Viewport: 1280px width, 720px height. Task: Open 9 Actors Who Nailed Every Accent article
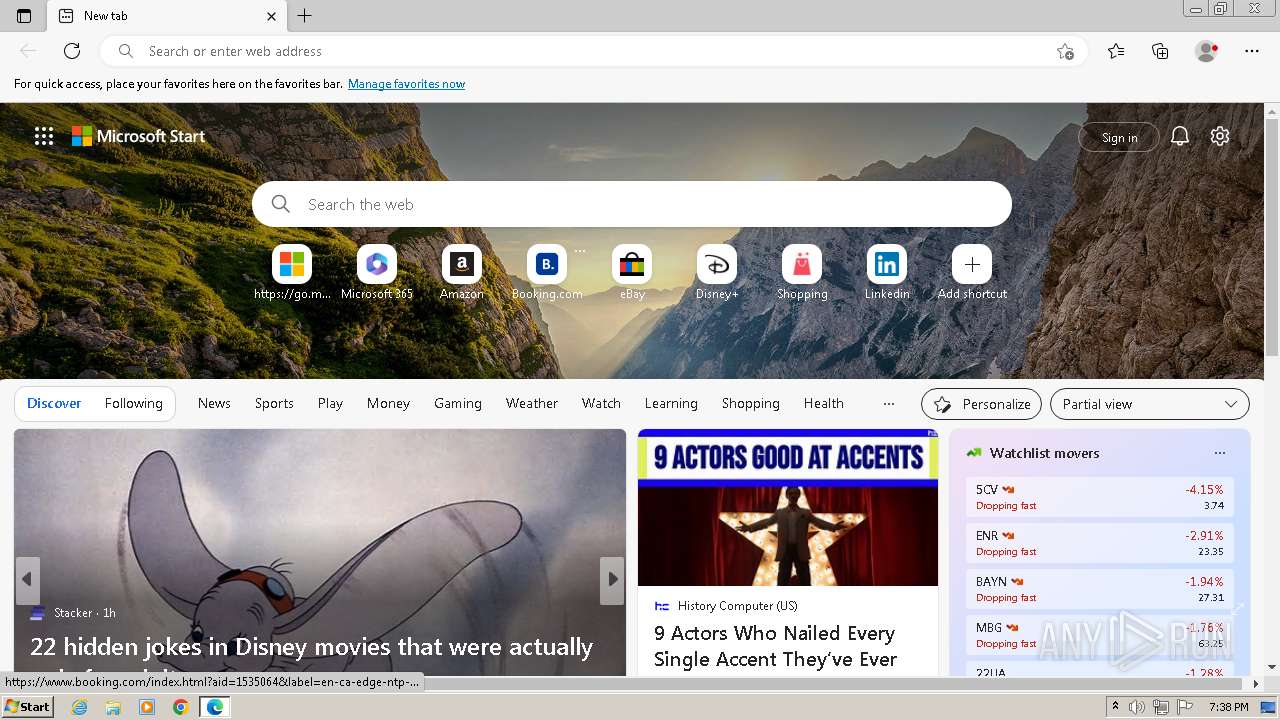[x=776, y=646]
